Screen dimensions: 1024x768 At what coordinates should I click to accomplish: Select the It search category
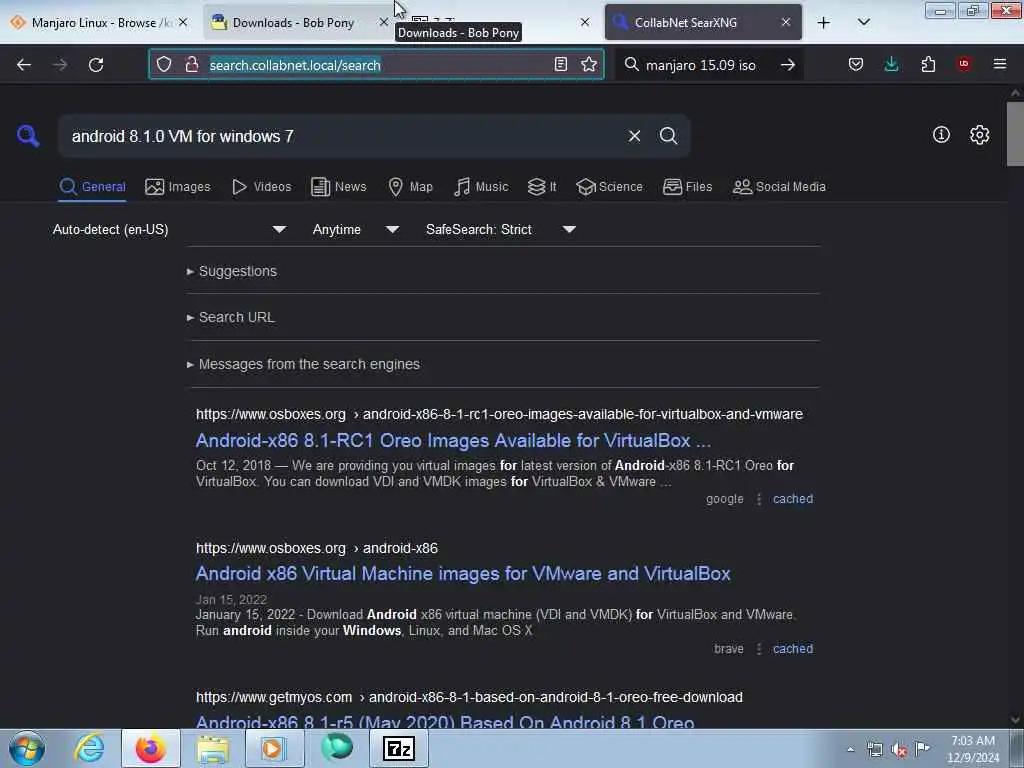(542, 187)
